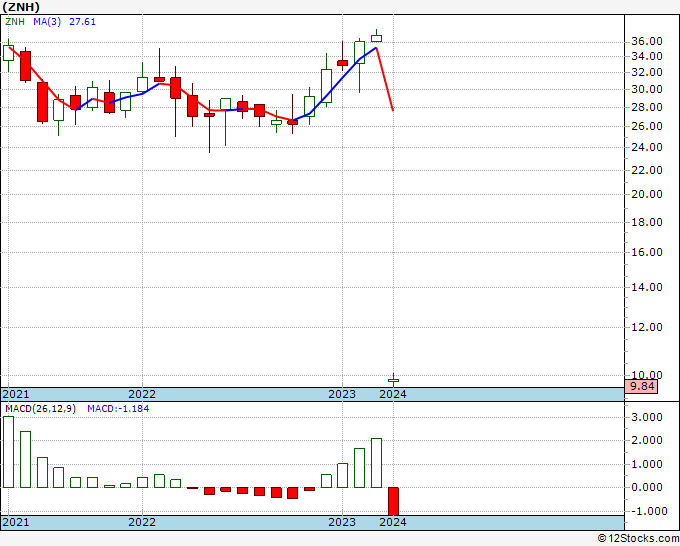Select 2024 on the MACD time axis

[393, 522]
